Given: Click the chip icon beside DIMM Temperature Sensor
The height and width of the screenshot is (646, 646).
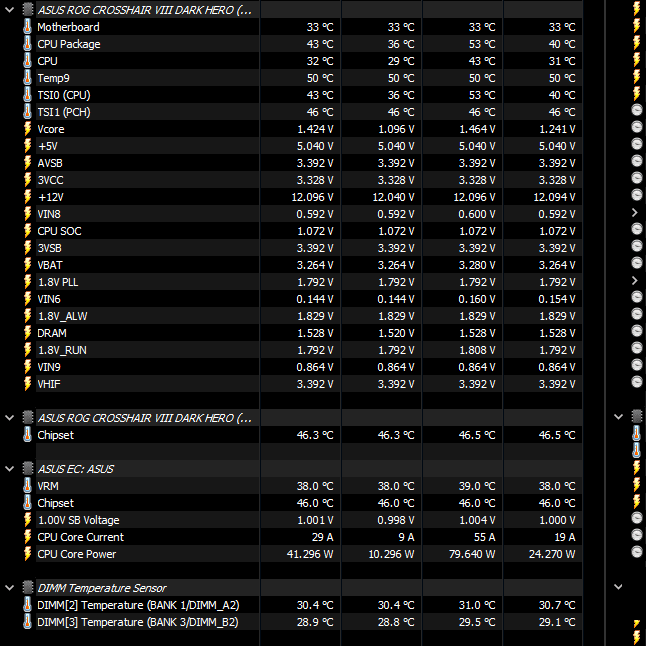Looking at the screenshot, I should (x=28, y=588).
